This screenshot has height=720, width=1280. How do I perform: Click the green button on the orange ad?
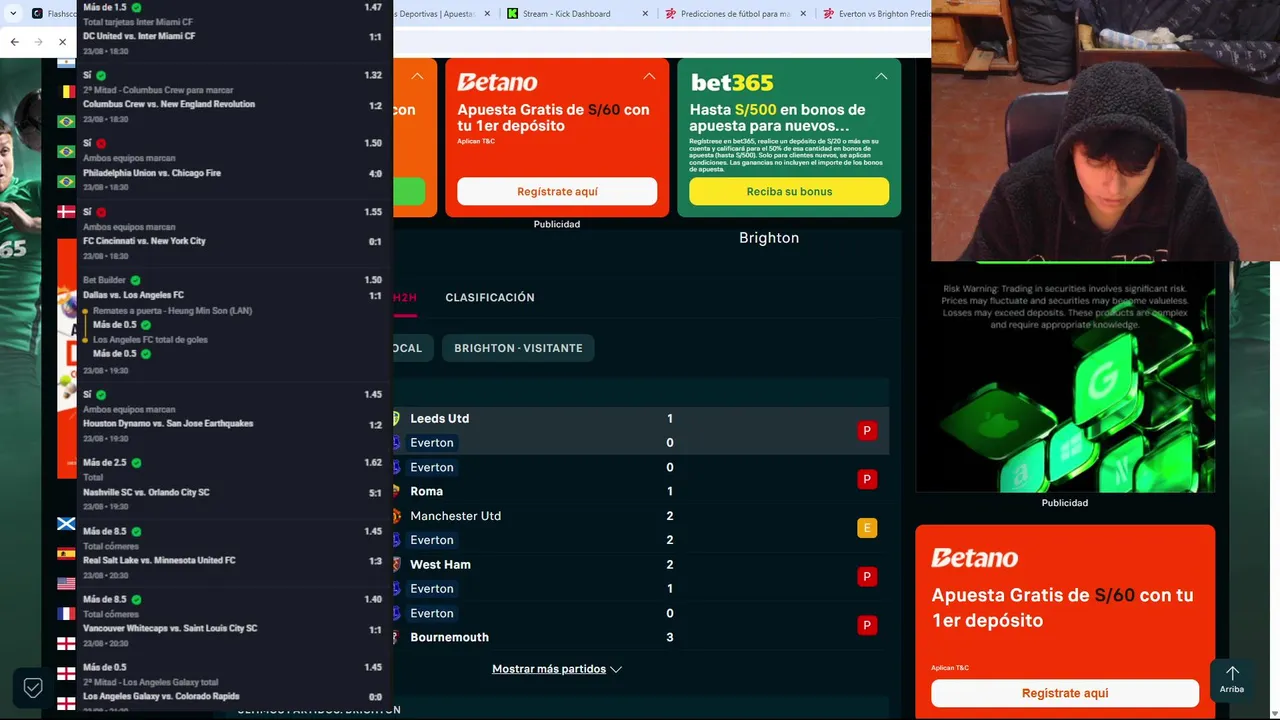click(409, 191)
